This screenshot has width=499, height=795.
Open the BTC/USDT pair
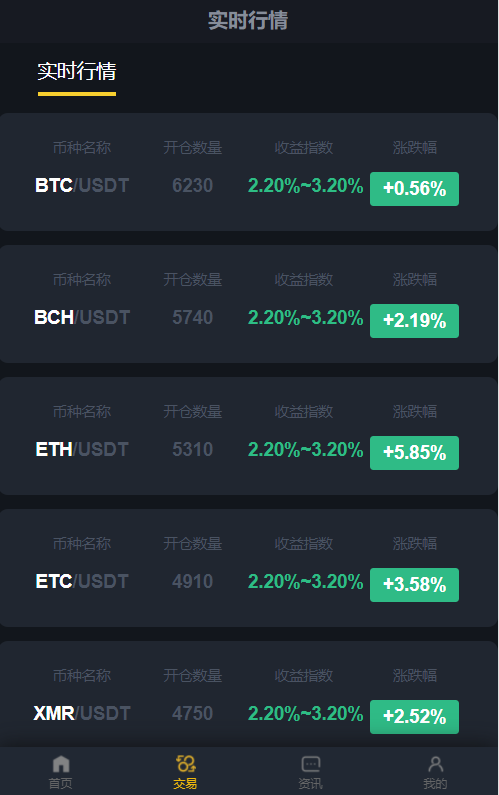[x=82, y=186]
